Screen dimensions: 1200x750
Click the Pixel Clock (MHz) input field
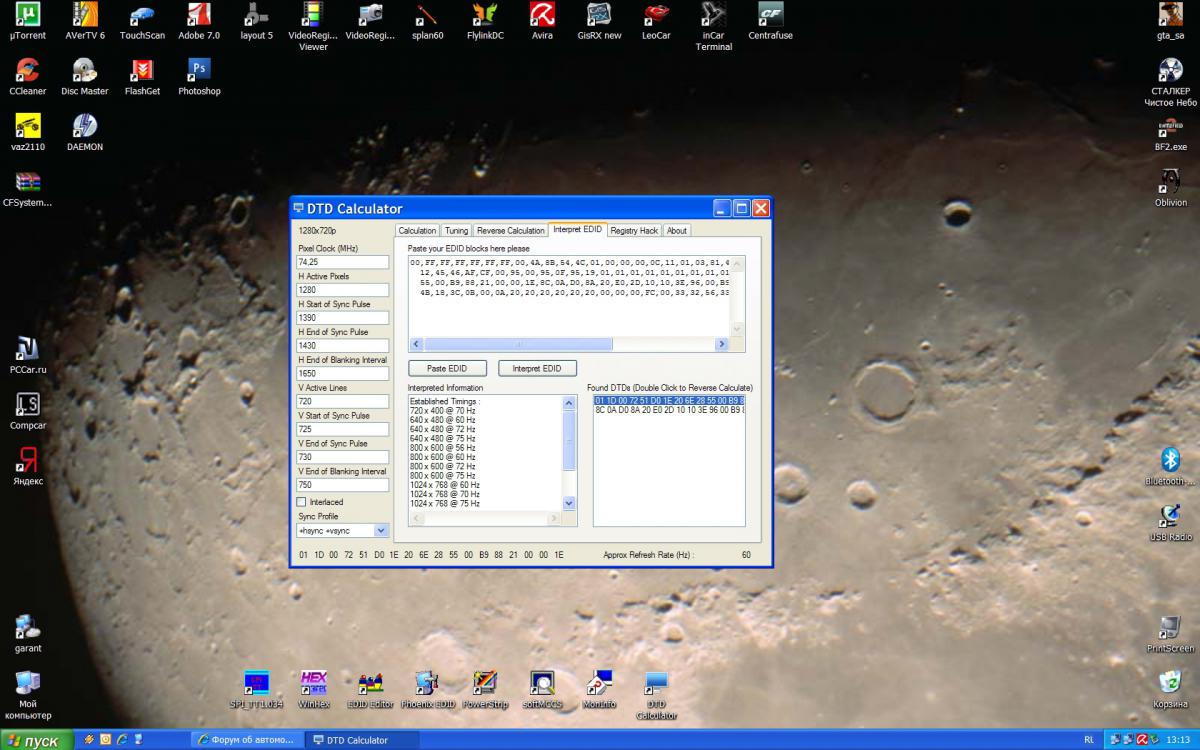tap(342, 262)
